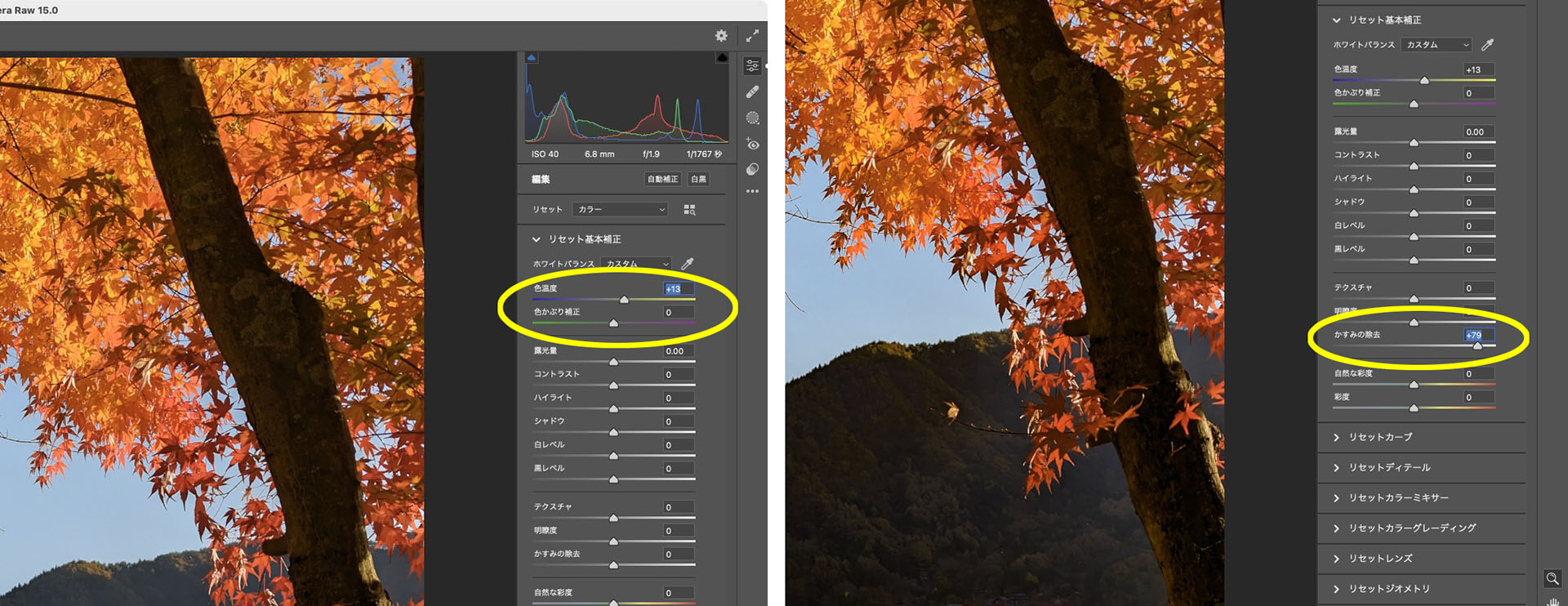This screenshot has width=1568, height=606.
Task: Click the 自動補正 auto button
Action: (662, 179)
